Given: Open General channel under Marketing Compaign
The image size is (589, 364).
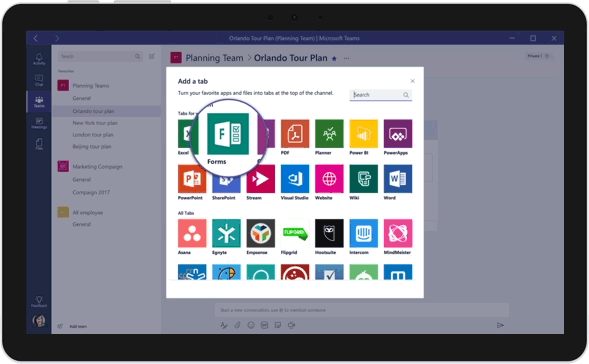Looking at the screenshot, I should [x=82, y=180].
